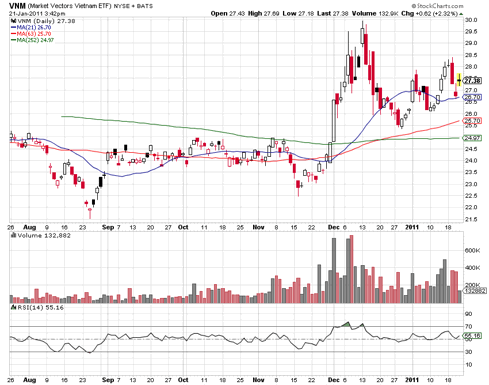Click the Volume 132,882 panel label
The height and width of the screenshot is (385, 489).
44,235
